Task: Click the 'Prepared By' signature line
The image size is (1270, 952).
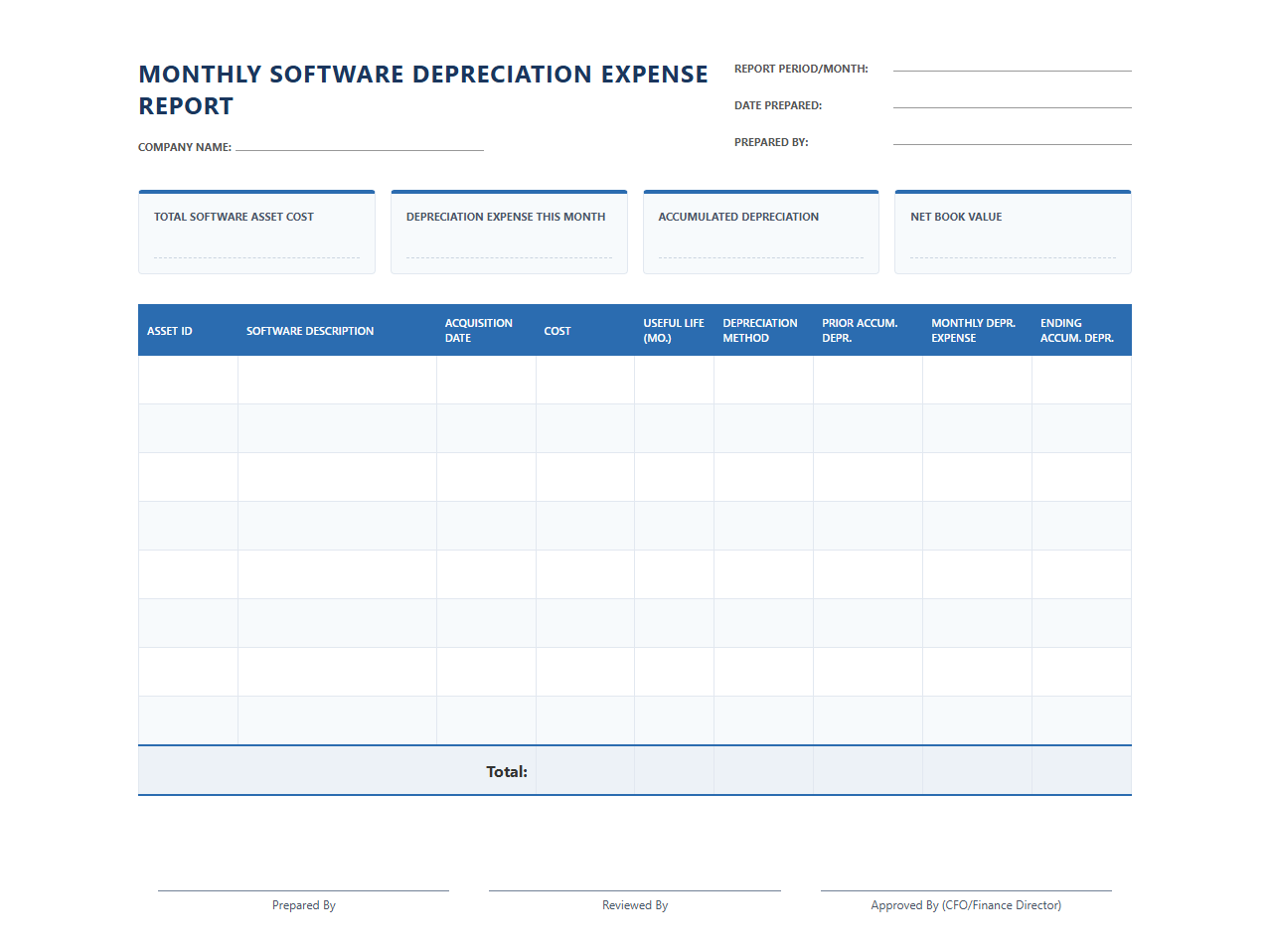Action: 303,890
